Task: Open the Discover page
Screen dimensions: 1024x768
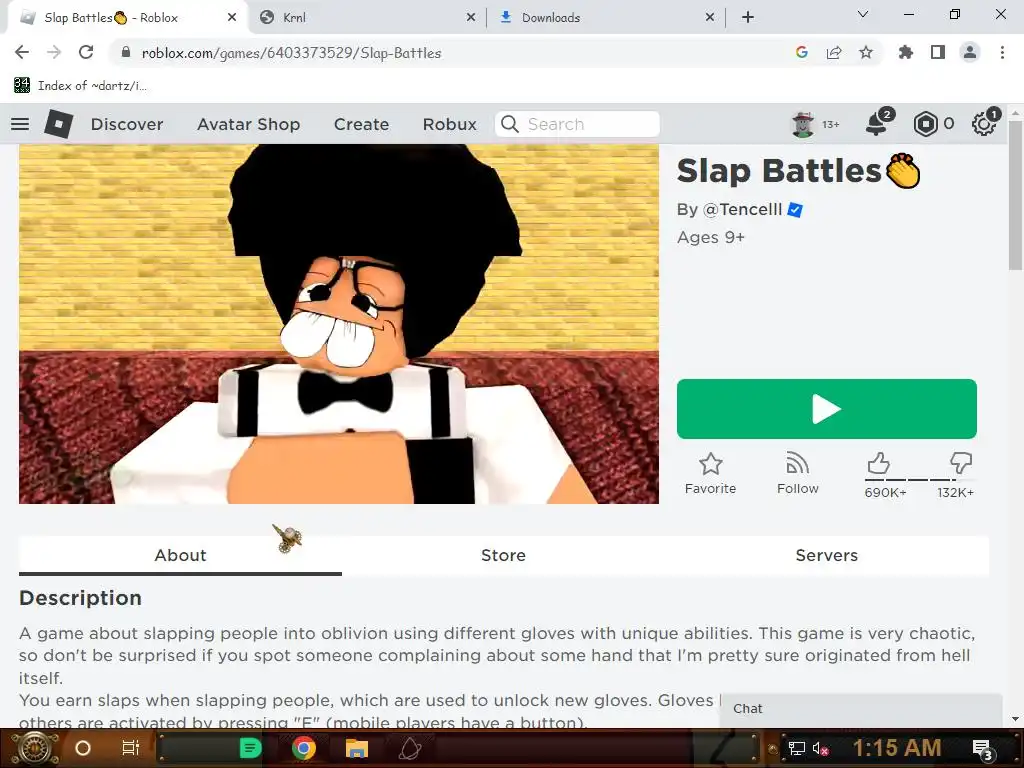Action: click(127, 124)
